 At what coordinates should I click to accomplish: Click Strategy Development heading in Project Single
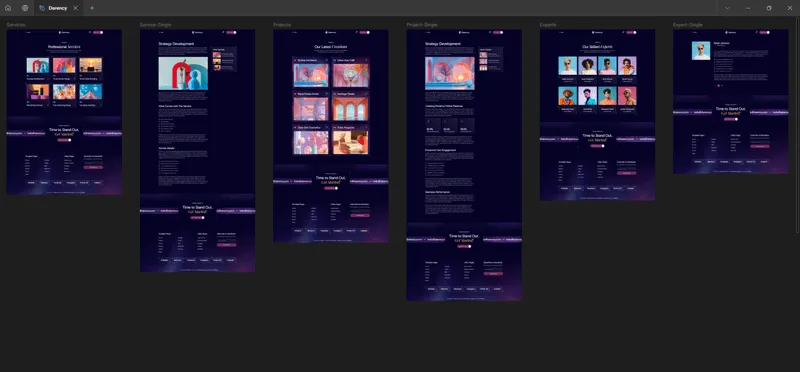click(x=442, y=44)
